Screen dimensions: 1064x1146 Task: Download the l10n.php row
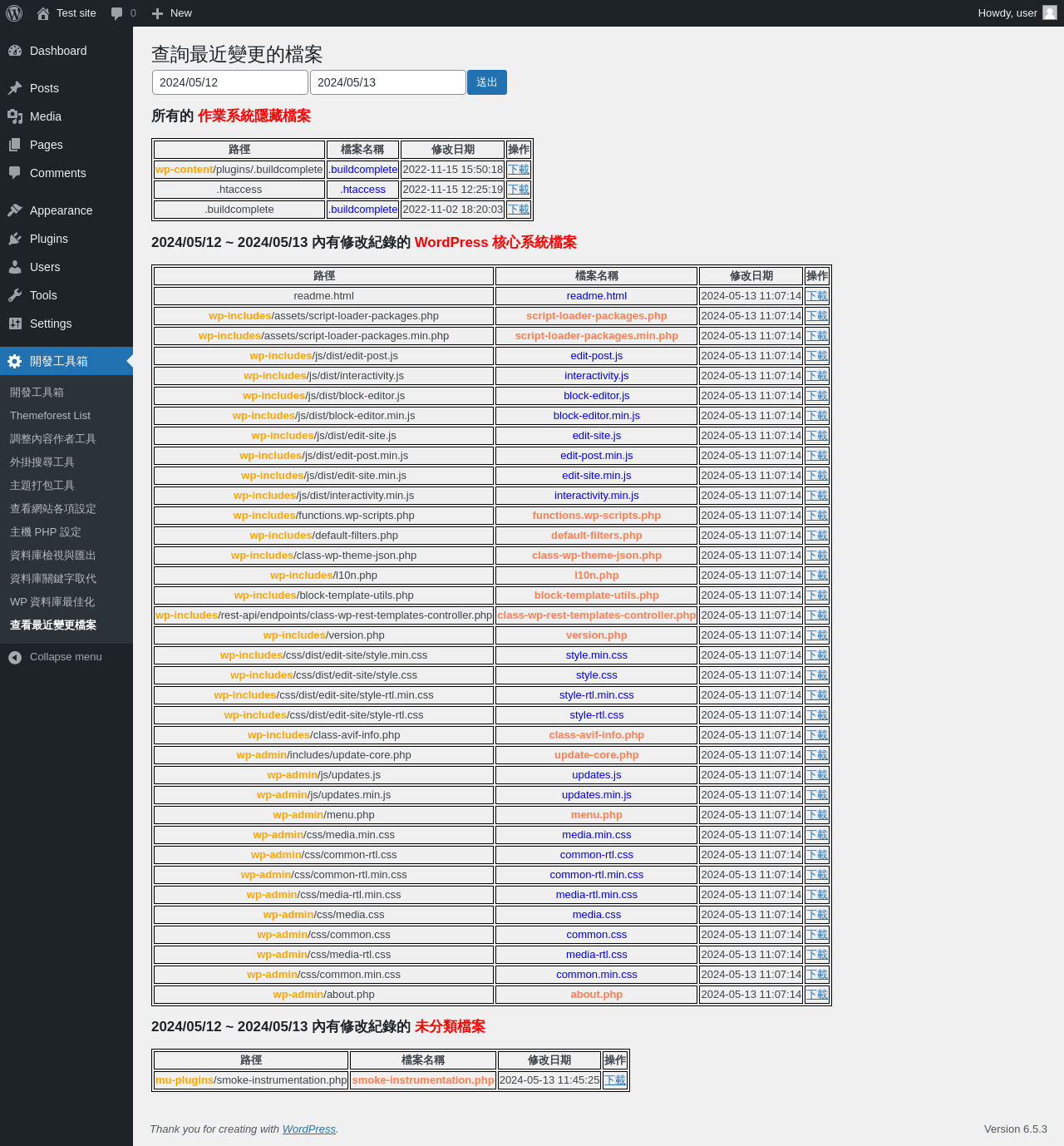tap(817, 575)
